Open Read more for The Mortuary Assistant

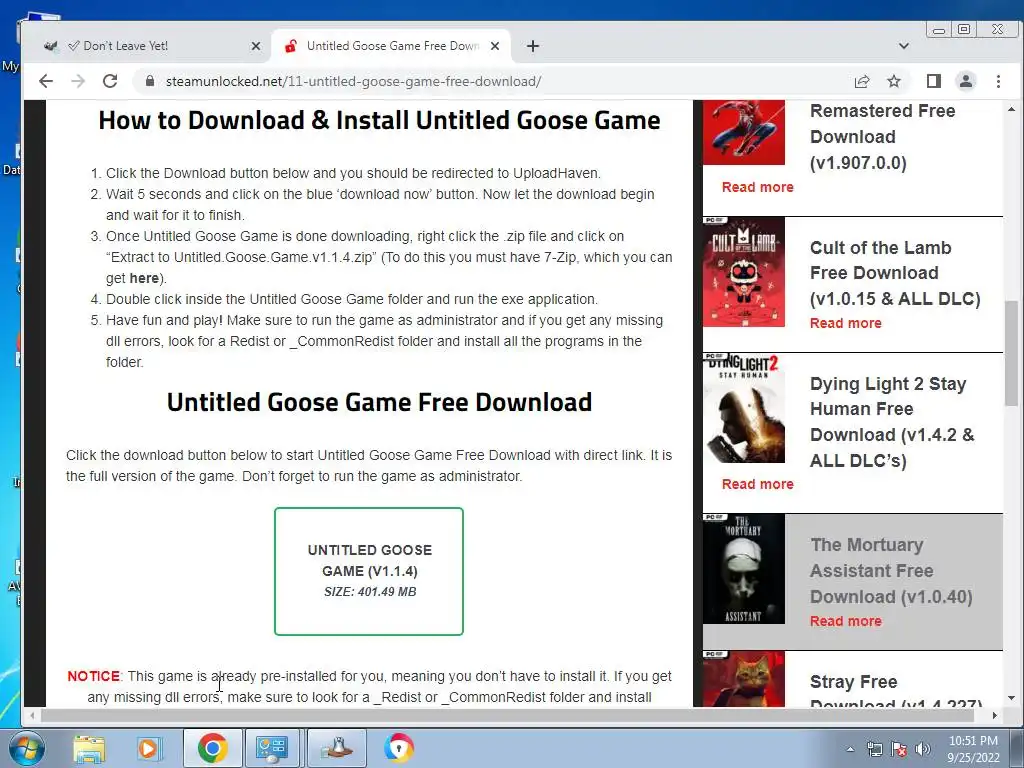click(846, 621)
